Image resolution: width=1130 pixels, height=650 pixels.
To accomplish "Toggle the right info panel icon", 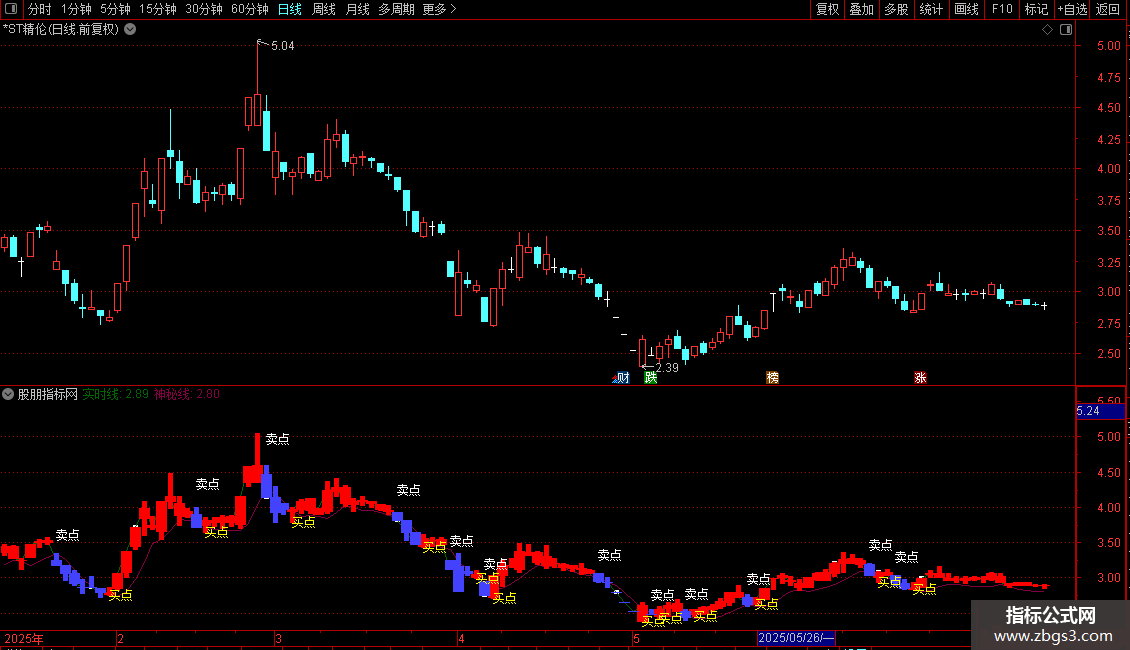I will pos(1066,30).
